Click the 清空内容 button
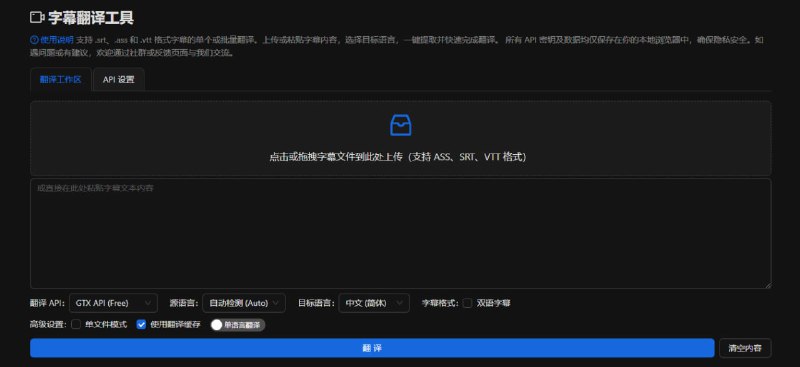 745,348
